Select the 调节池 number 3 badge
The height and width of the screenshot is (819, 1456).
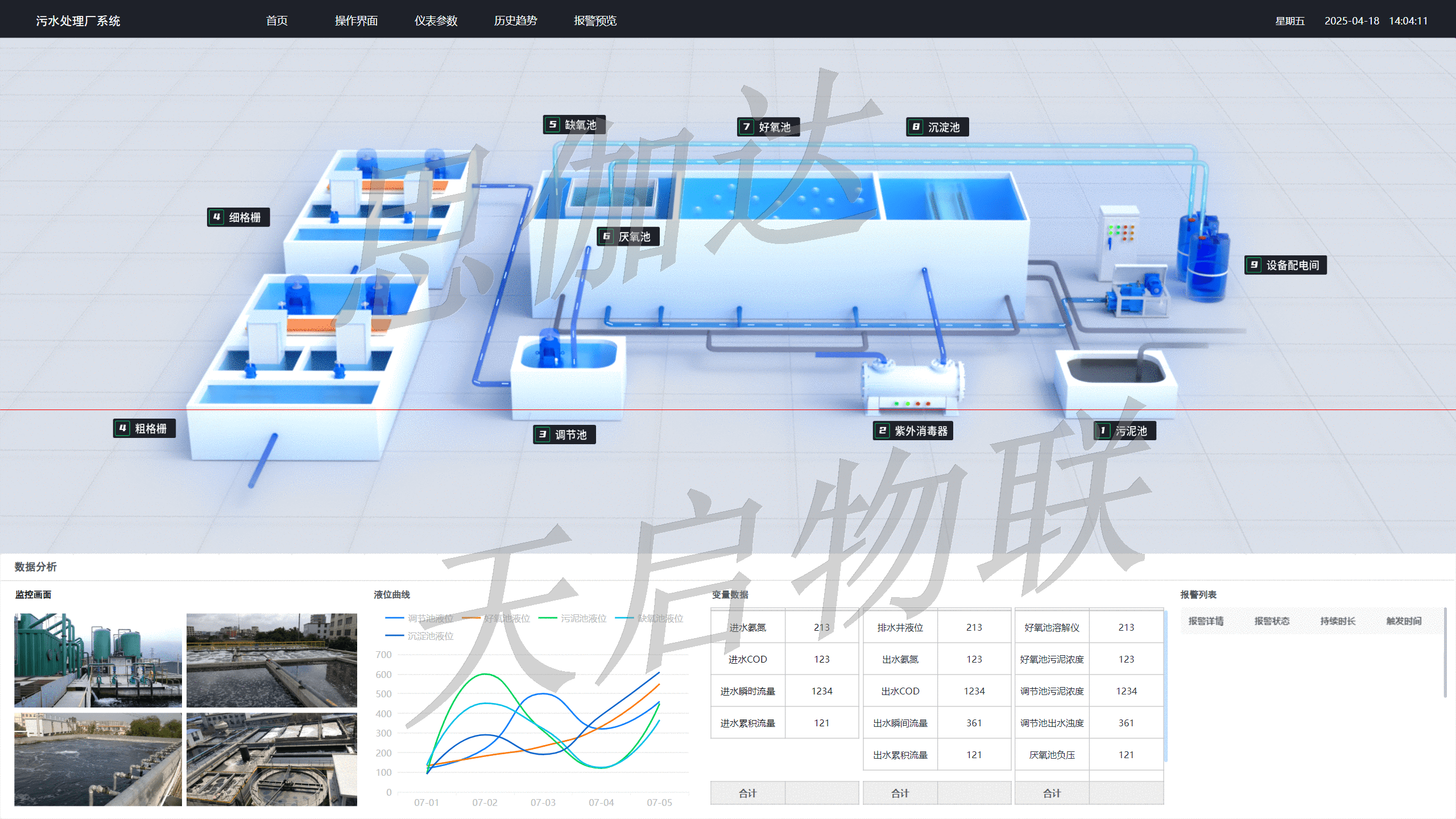[543, 434]
